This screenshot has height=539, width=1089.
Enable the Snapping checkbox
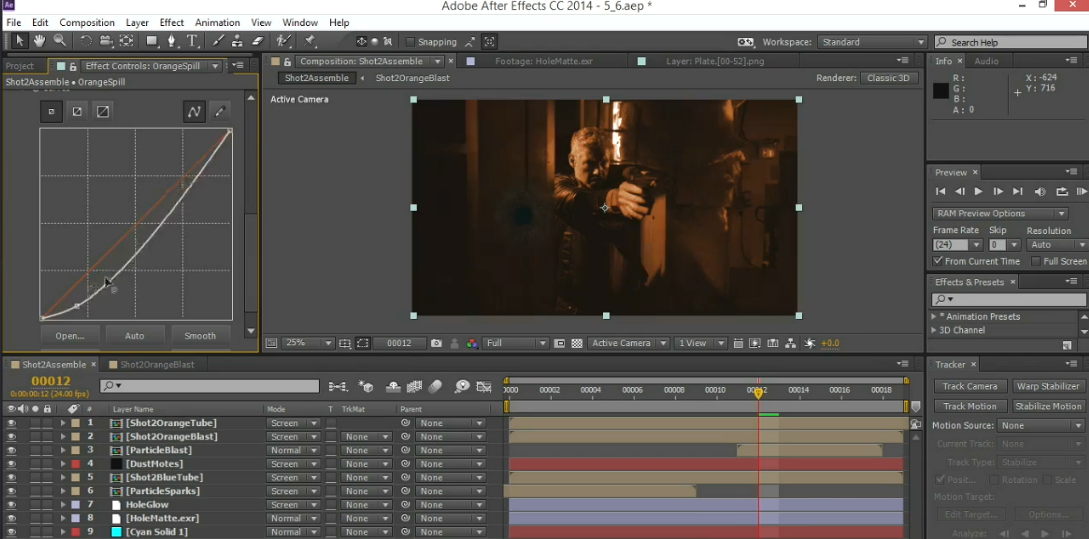coord(410,42)
